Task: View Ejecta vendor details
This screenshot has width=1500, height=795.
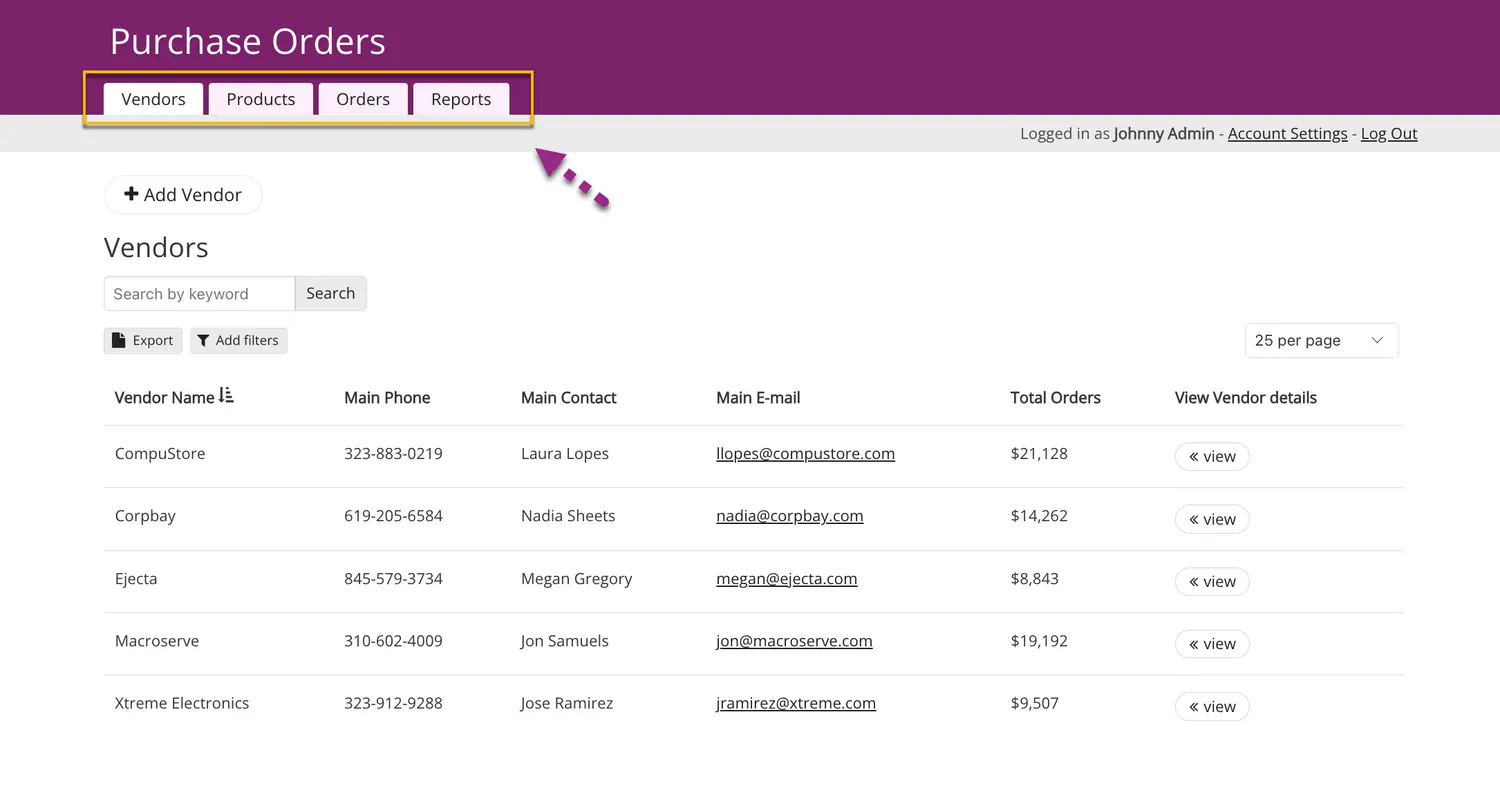Action: coord(1211,581)
